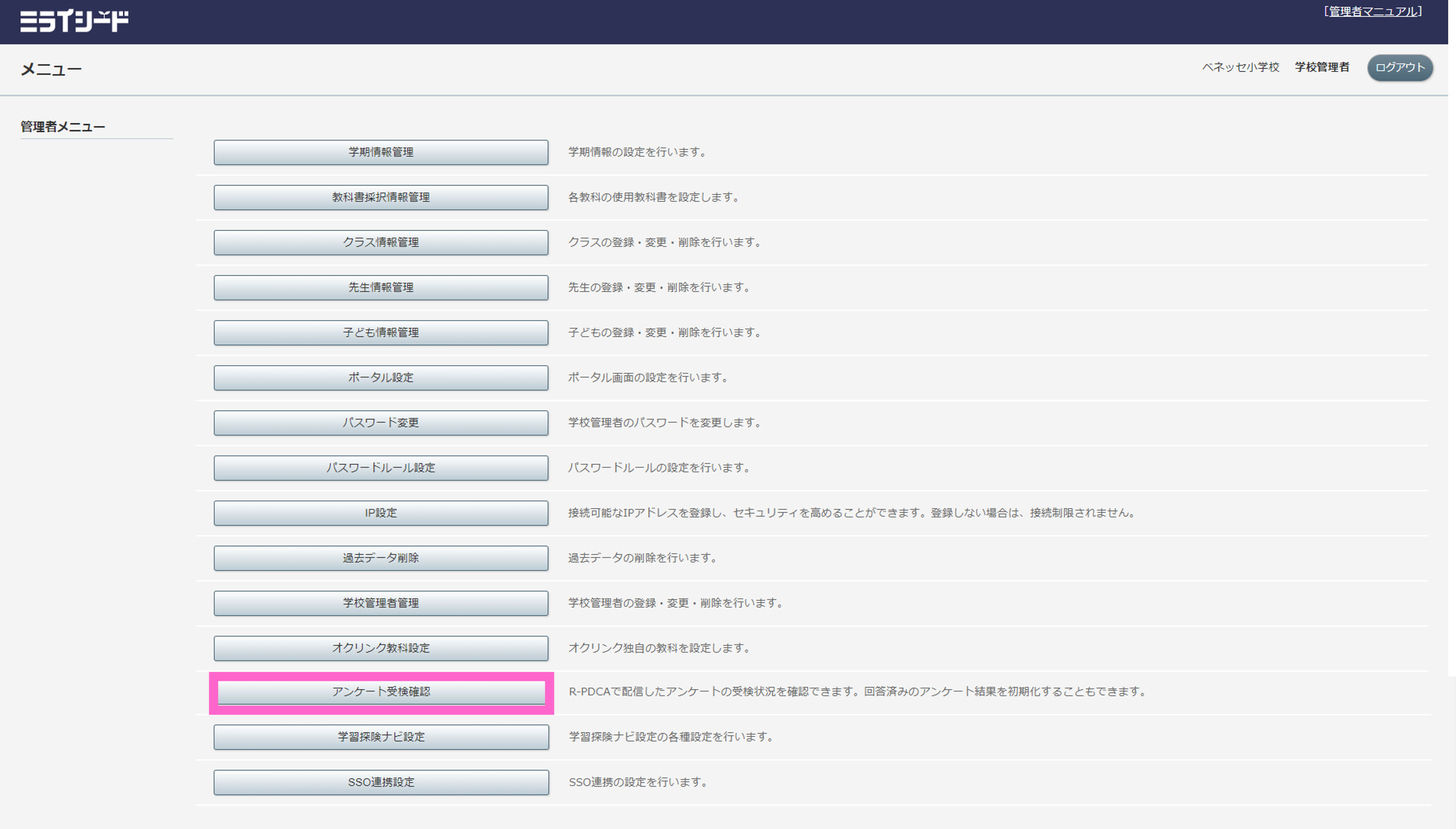Open 先生情報管理 to manage teachers
Viewport: 1456px width, 829px height.
point(380,287)
